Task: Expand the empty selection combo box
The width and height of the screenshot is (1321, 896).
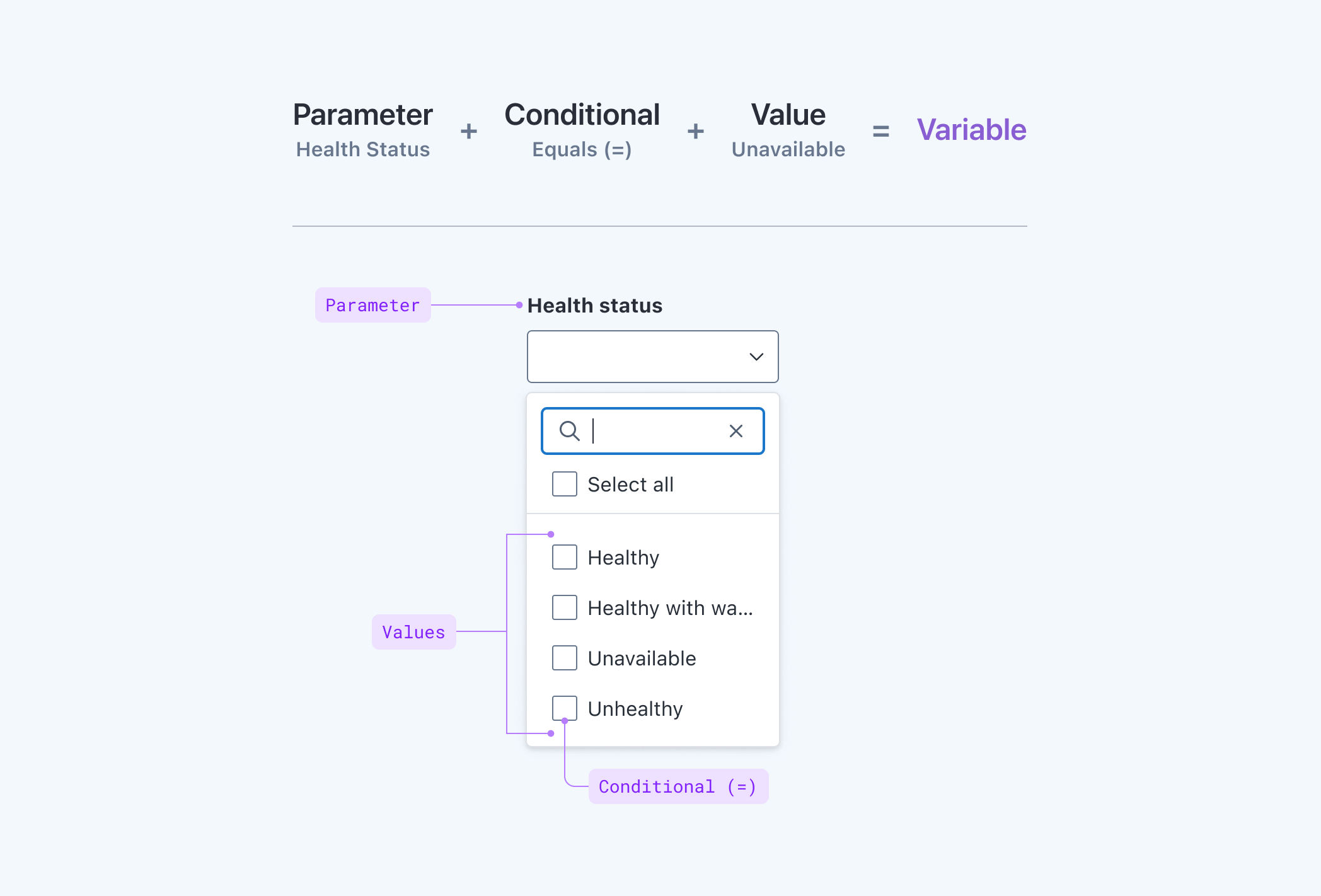Action: coord(652,357)
